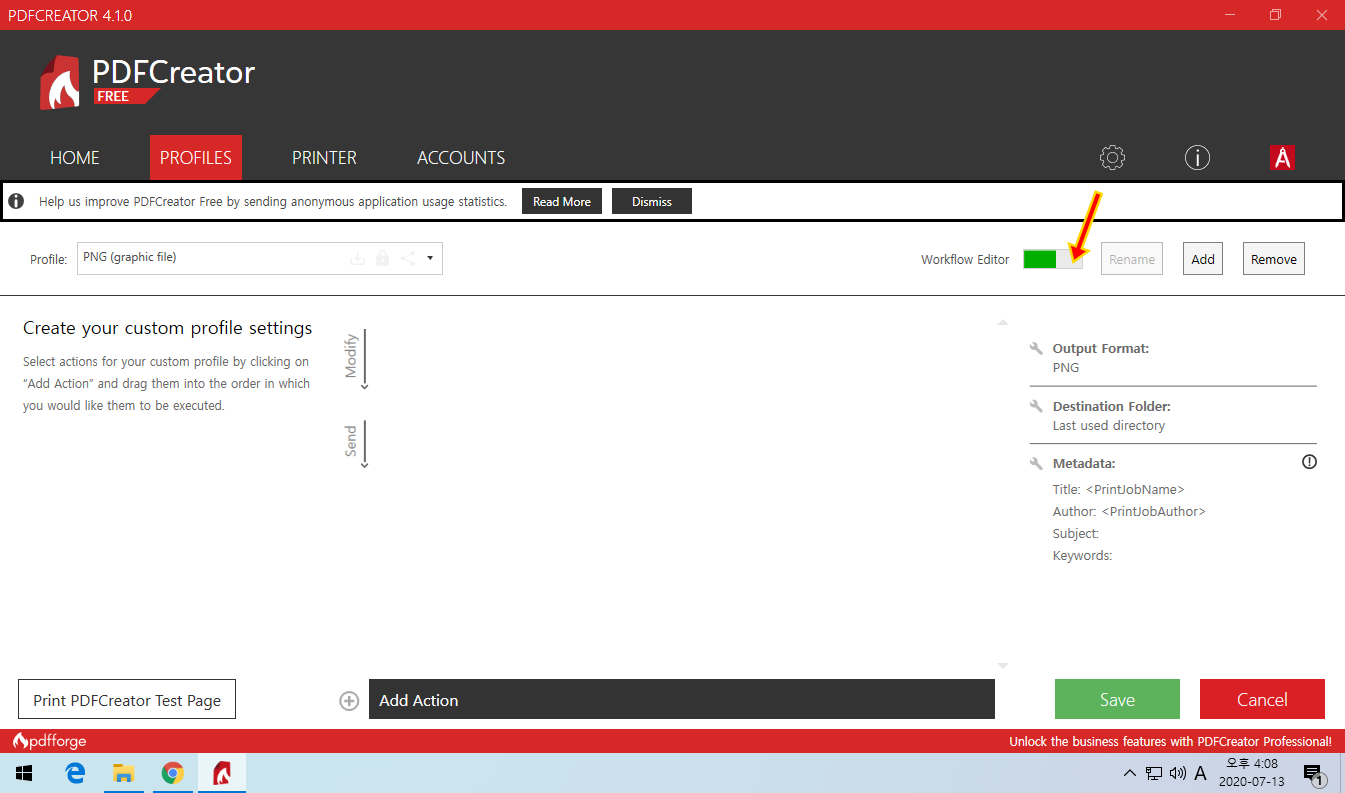Click the IME letter A indicator in tray
This screenshot has height=793, width=1345.
[x=1200, y=773]
